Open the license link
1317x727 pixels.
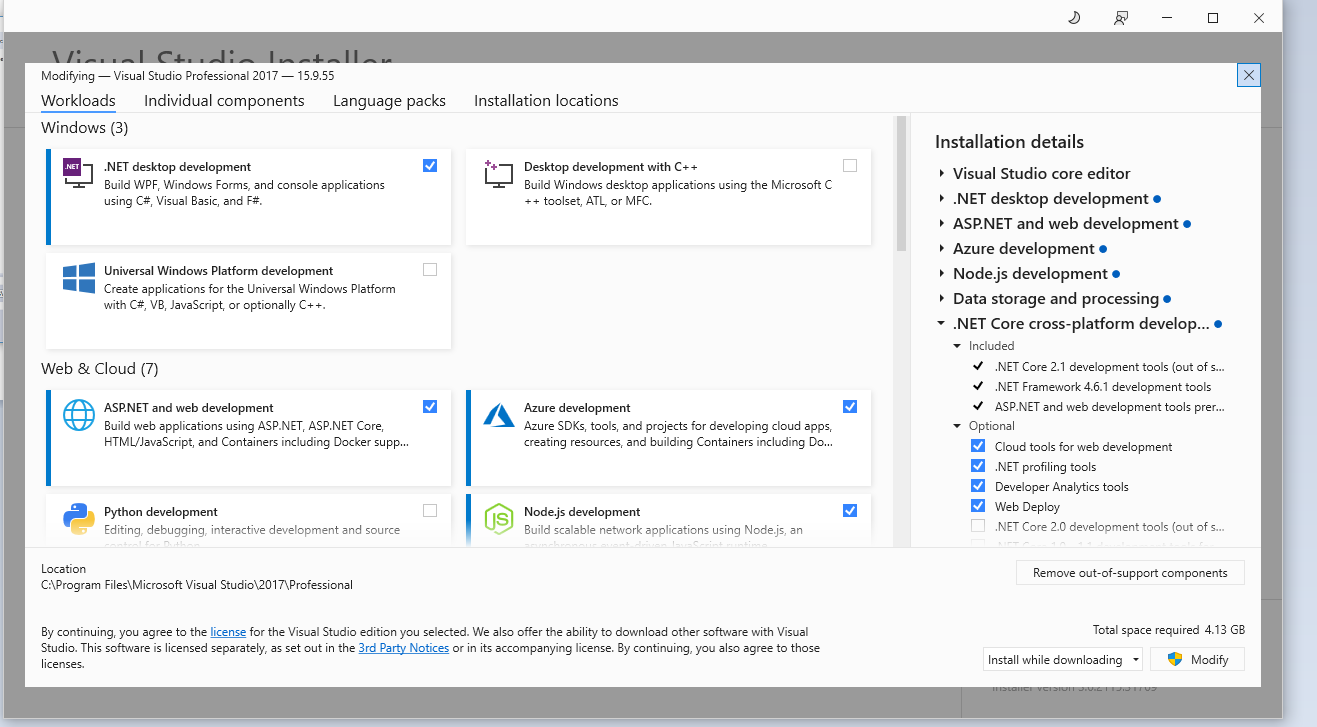(228, 632)
